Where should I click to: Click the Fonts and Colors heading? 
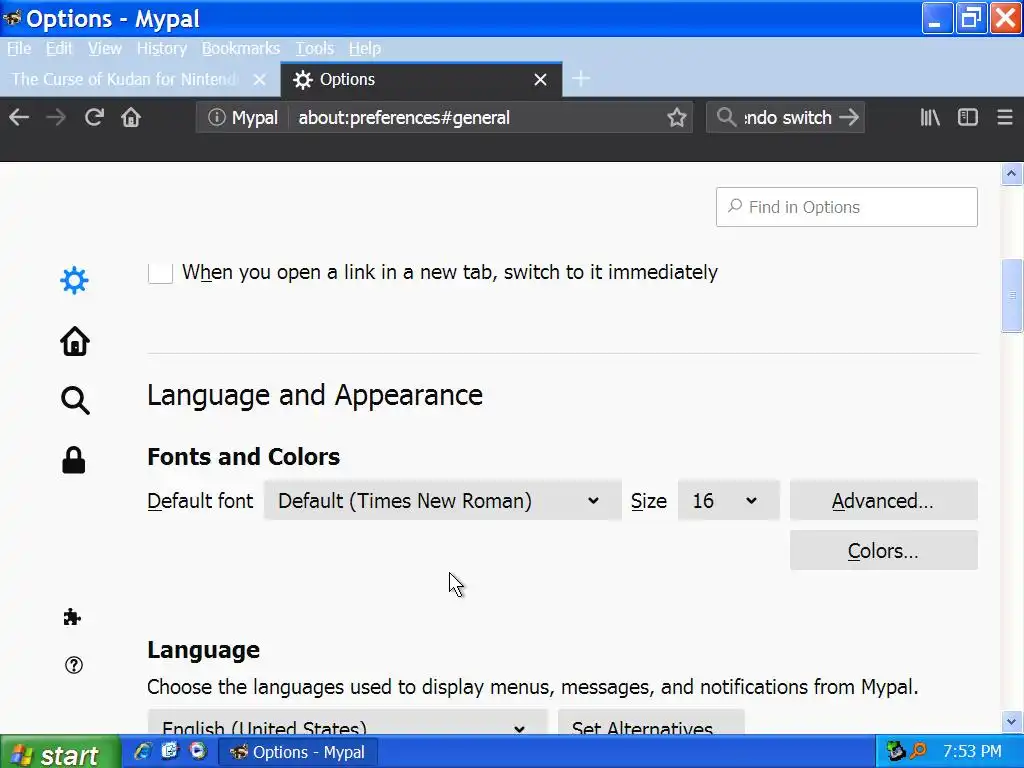coord(244,456)
